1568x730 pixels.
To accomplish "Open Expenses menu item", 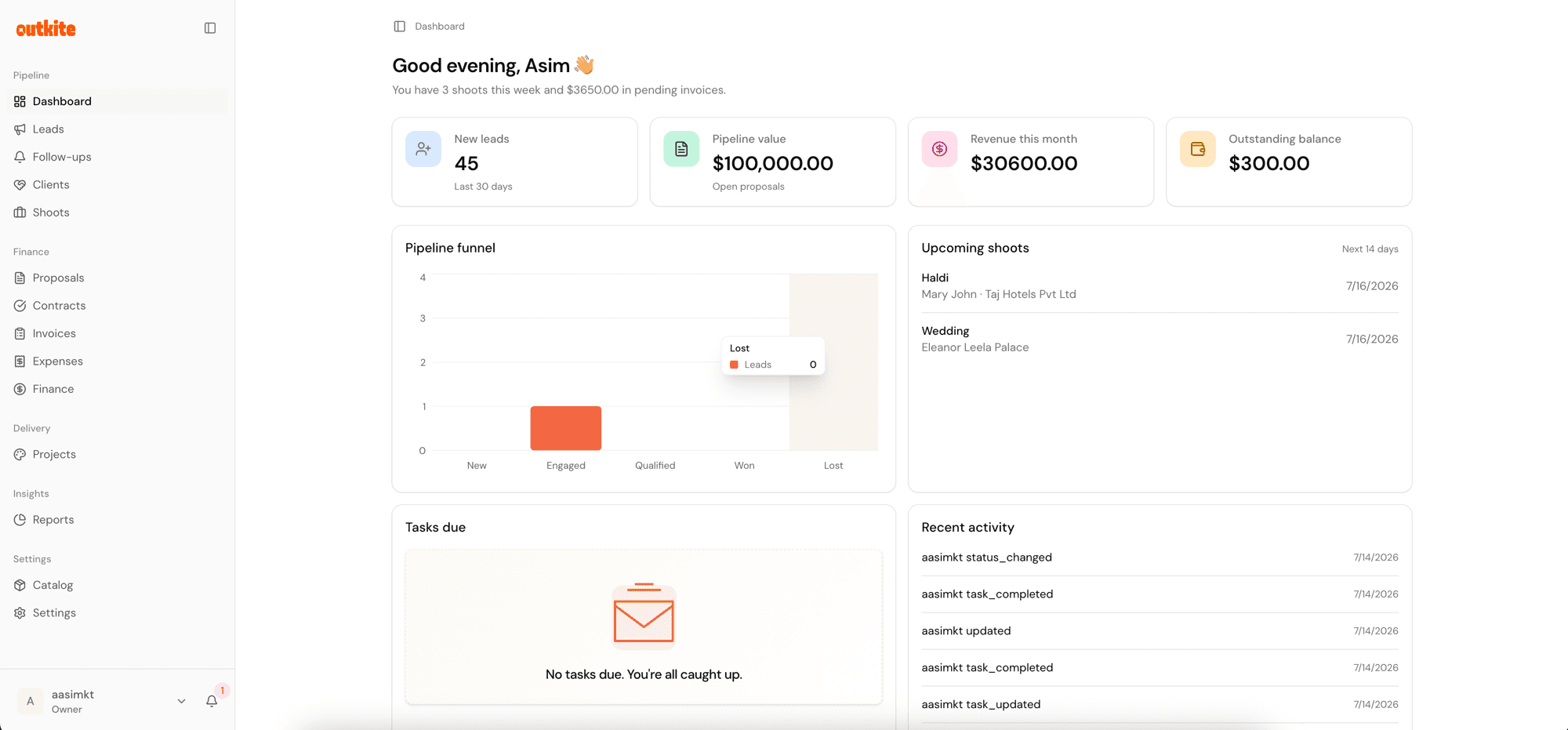I will 118,361.
